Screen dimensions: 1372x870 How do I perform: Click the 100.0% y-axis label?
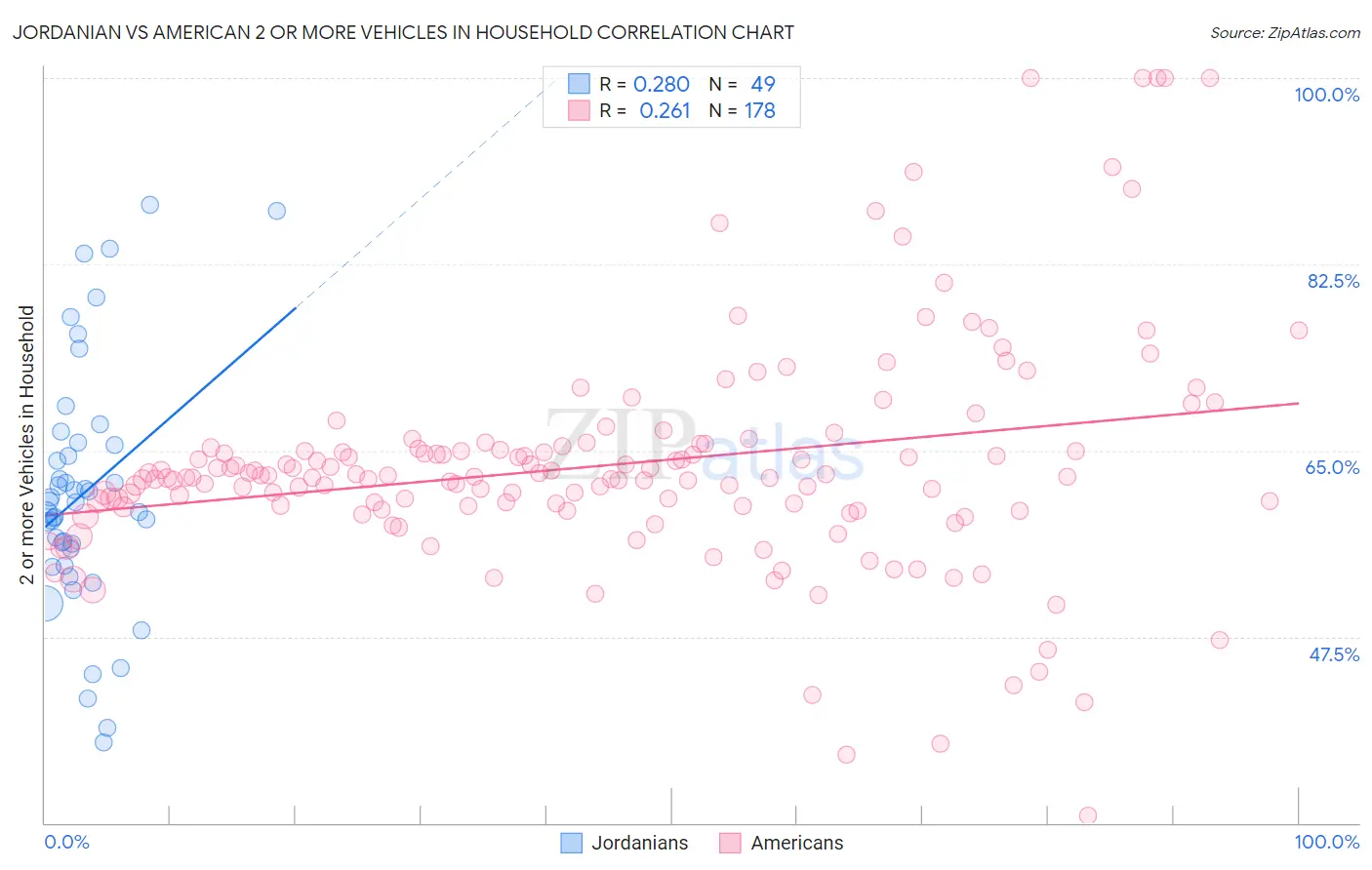point(1326,95)
